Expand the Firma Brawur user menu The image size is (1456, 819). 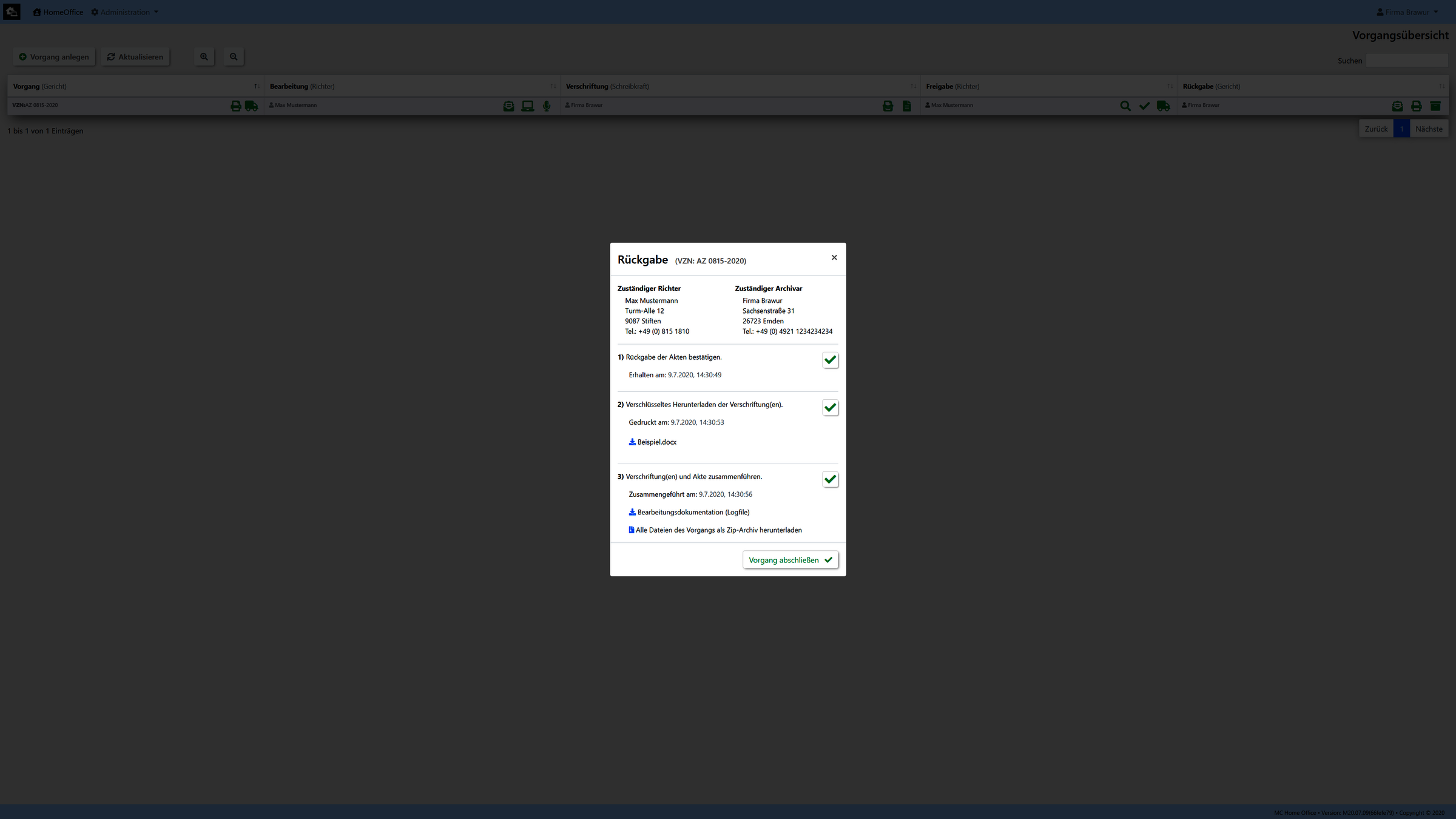coord(1407,12)
